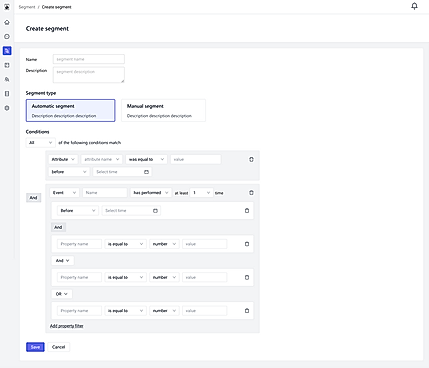Delete the Event's Before time filter
The height and width of the screenshot is (368, 429).
[x=247, y=211]
